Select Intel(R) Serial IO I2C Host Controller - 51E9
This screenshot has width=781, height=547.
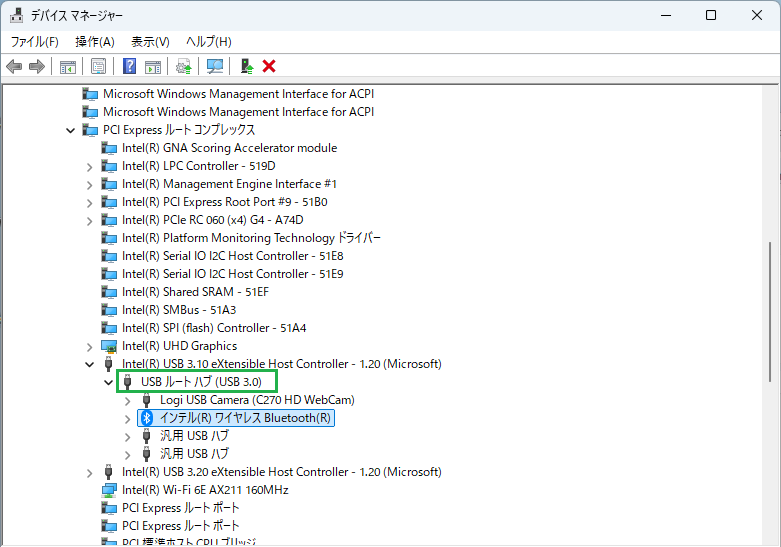tap(233, 274)
